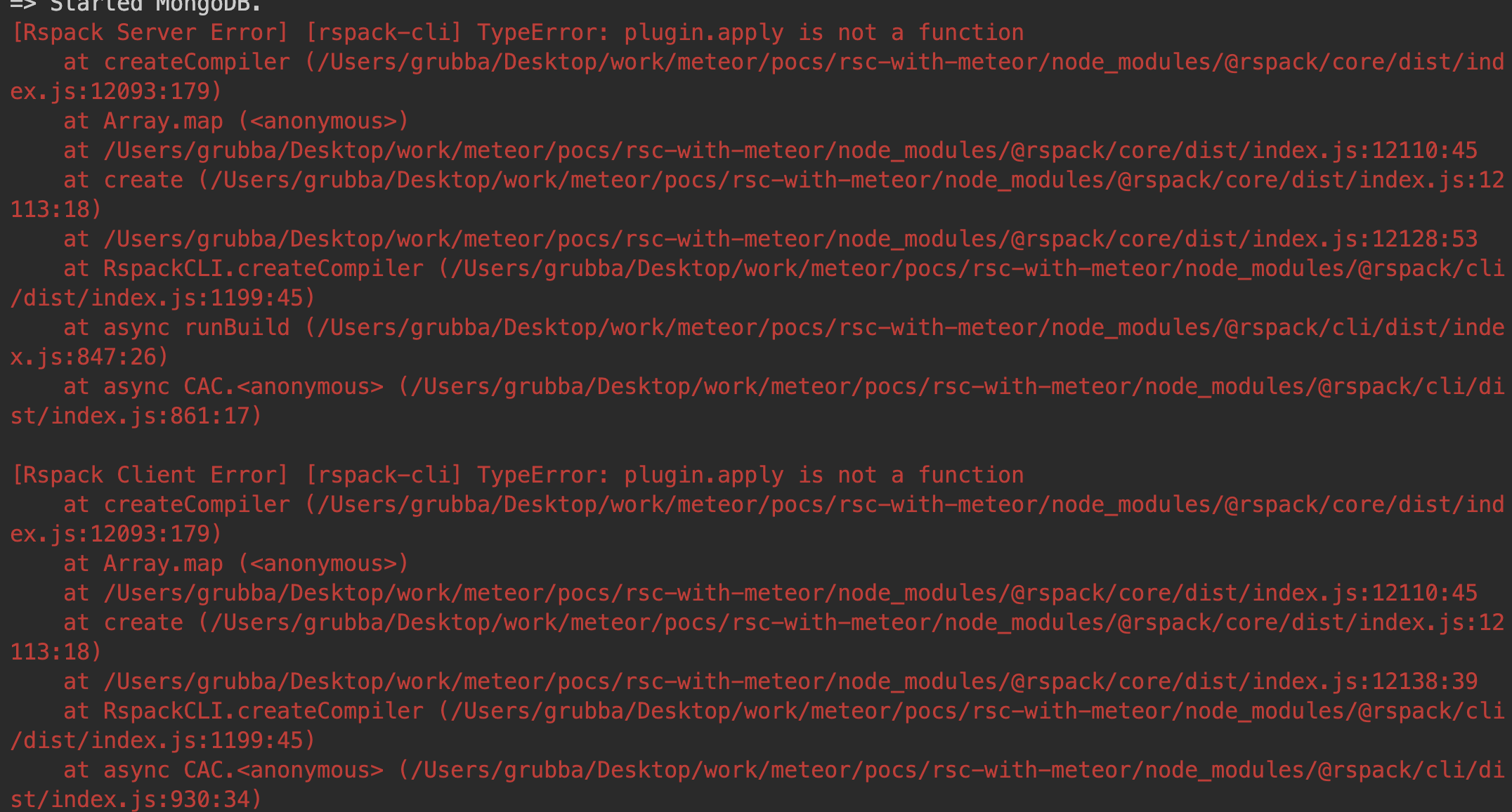Image resolution: width=1512 pixels, height=812 pixels.
Task: Click the "async runBuild" stack frame
Action: click(x=196, y=327)
